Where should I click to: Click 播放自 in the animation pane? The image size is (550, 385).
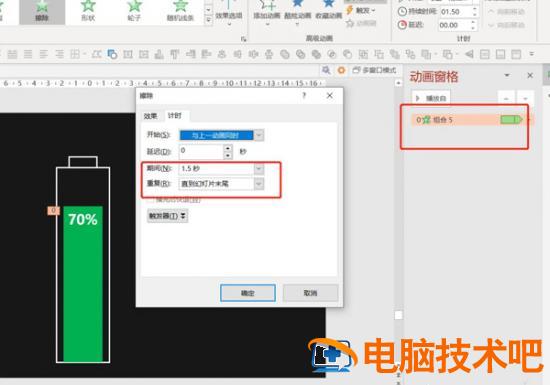(x=431, y=98)
